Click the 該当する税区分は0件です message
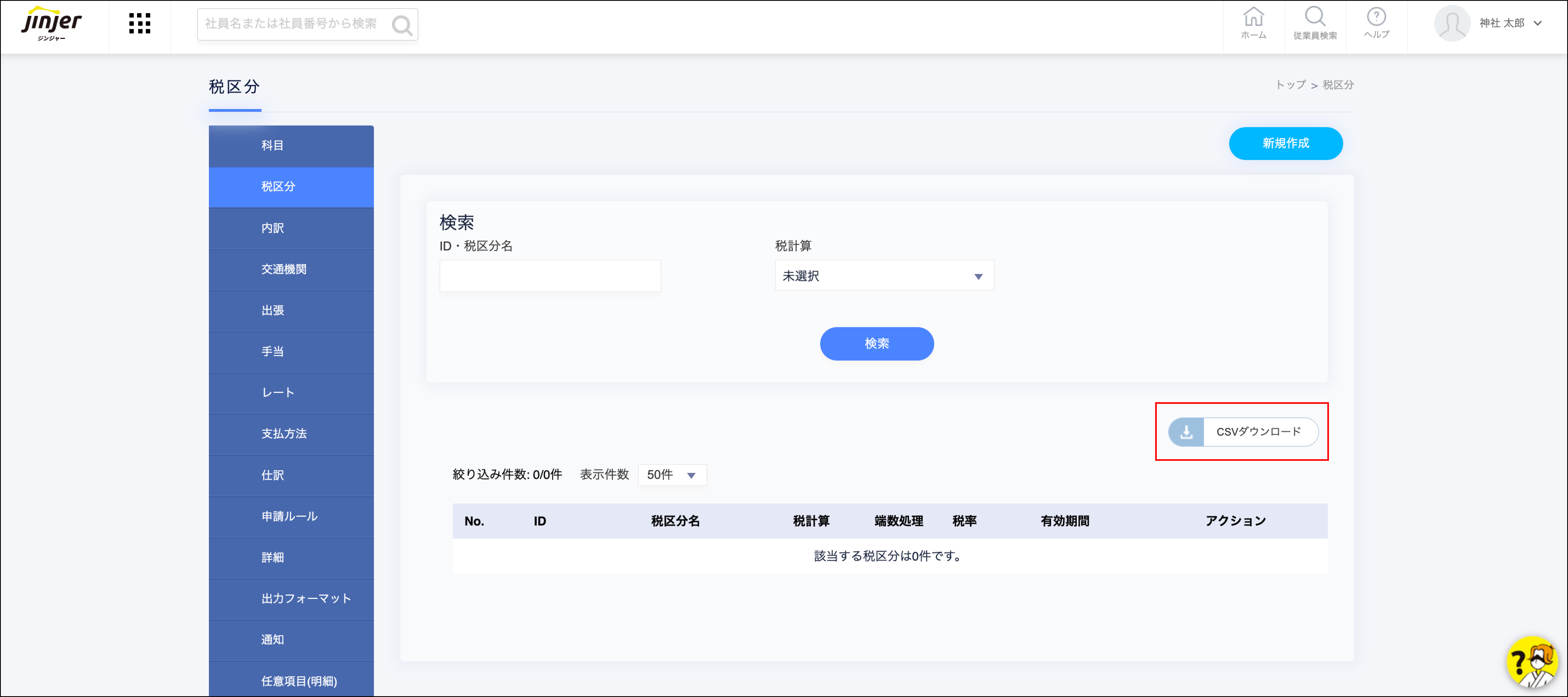Viewport: 1568px width, 697px height. [x=889, y=556]
